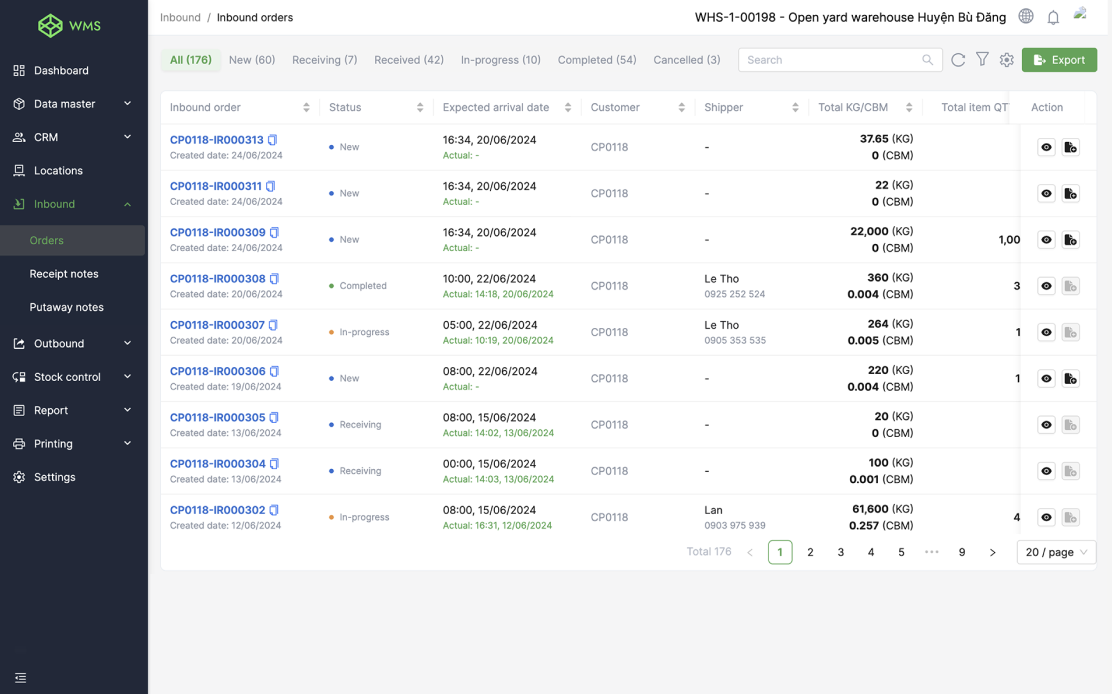Select the Receiving (7) tab
The width and height of the screenshot is (1112, 694).
click(x=324, y=60)
